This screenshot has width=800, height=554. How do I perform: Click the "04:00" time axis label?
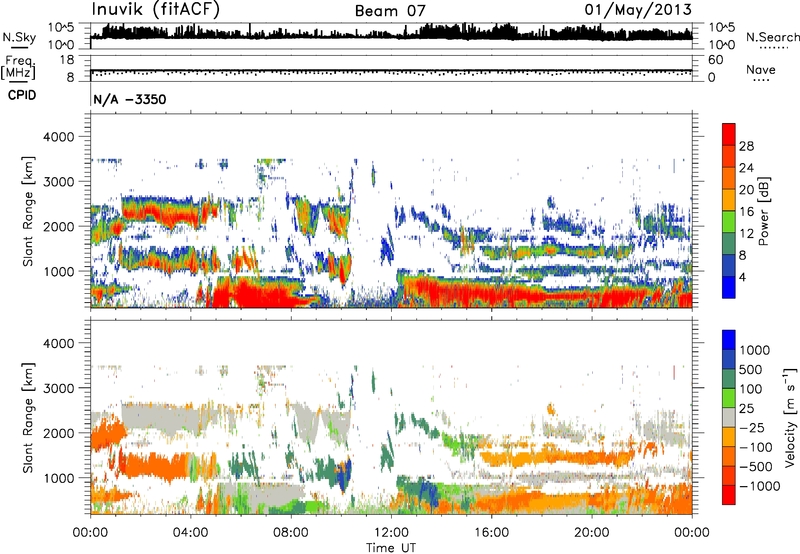(x=190, y=533)
